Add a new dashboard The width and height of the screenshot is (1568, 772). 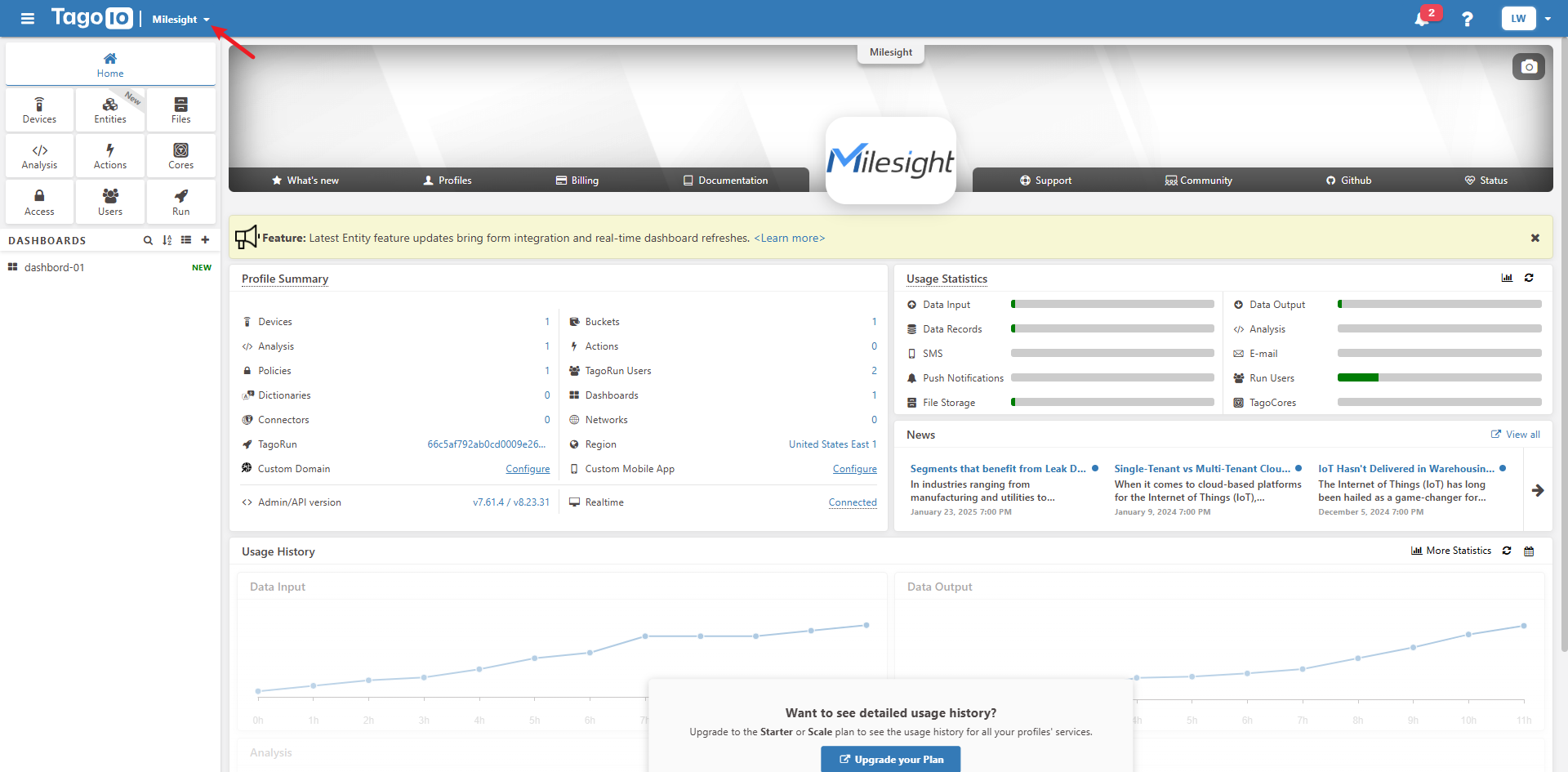click(205, 240)
